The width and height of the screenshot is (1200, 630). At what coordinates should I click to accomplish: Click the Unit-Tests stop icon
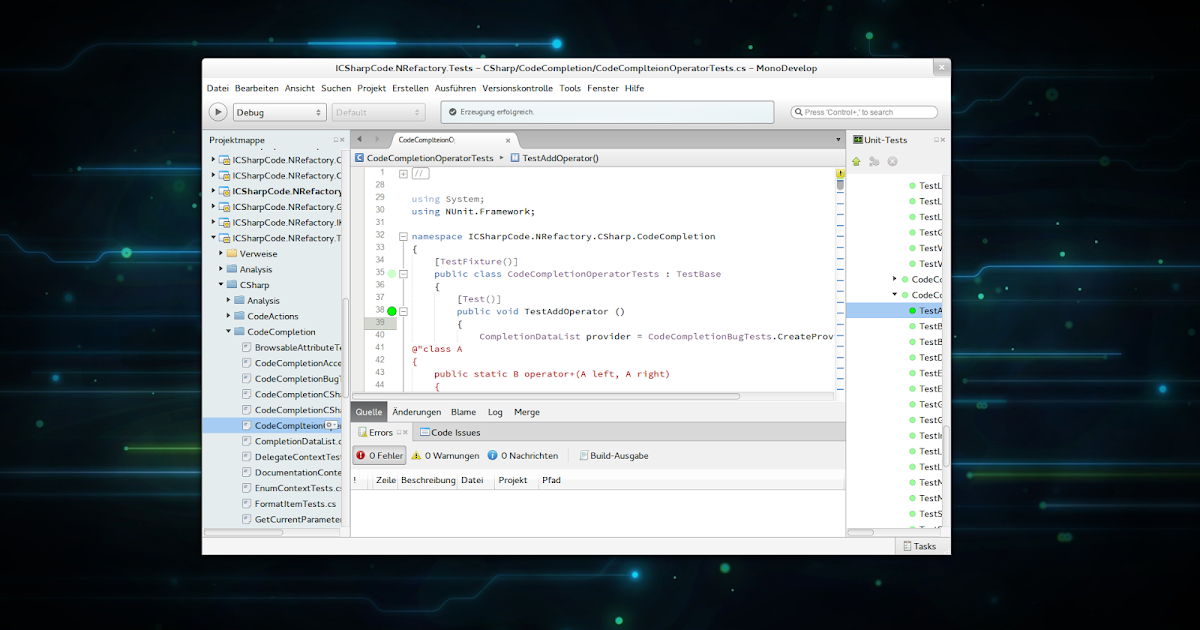click(892, 161)
